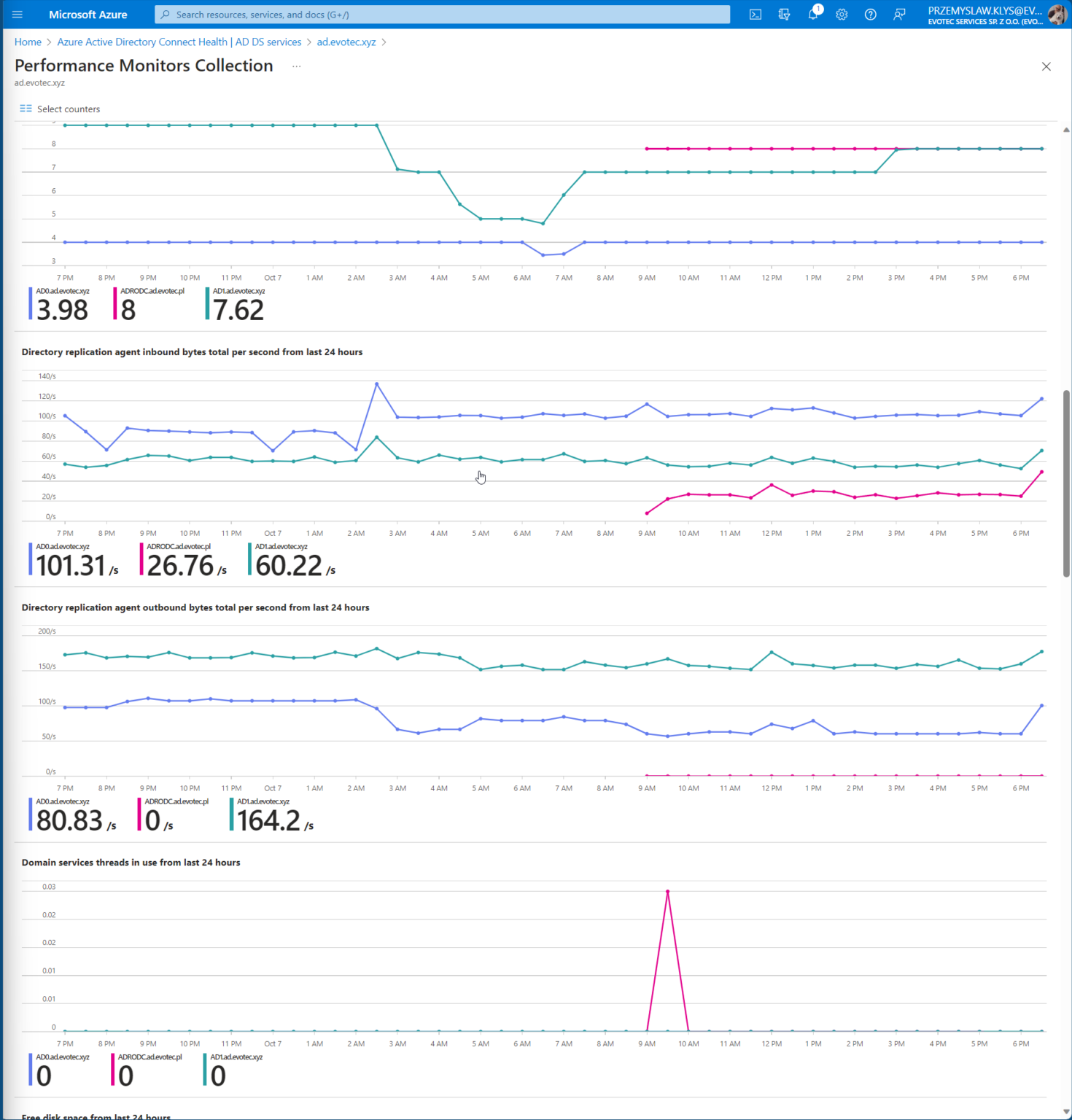Click the Select counters filter icon
This screenshot has height=1120, width=1072.
26,108
